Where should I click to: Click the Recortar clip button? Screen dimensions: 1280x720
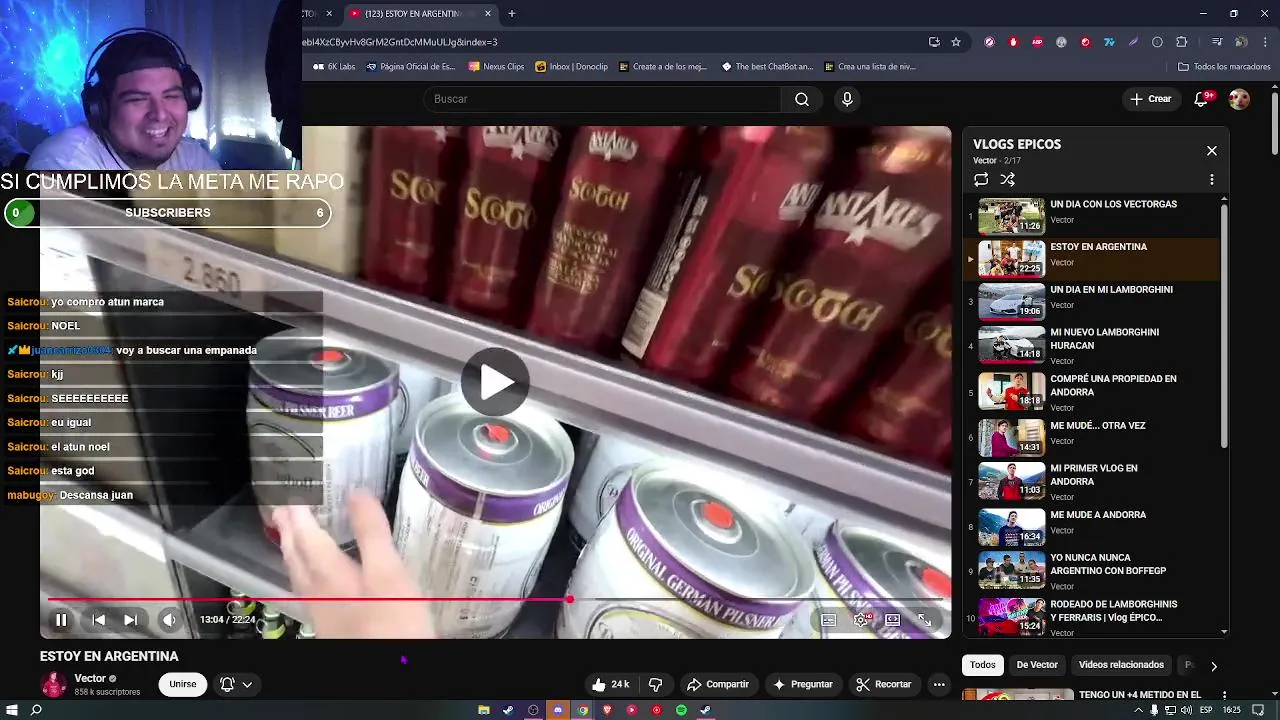[884, 684]
